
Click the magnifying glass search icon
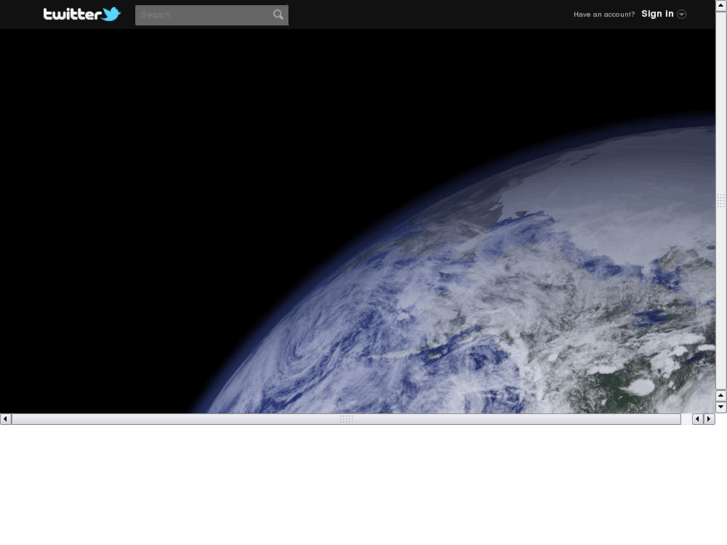(278, 15)
